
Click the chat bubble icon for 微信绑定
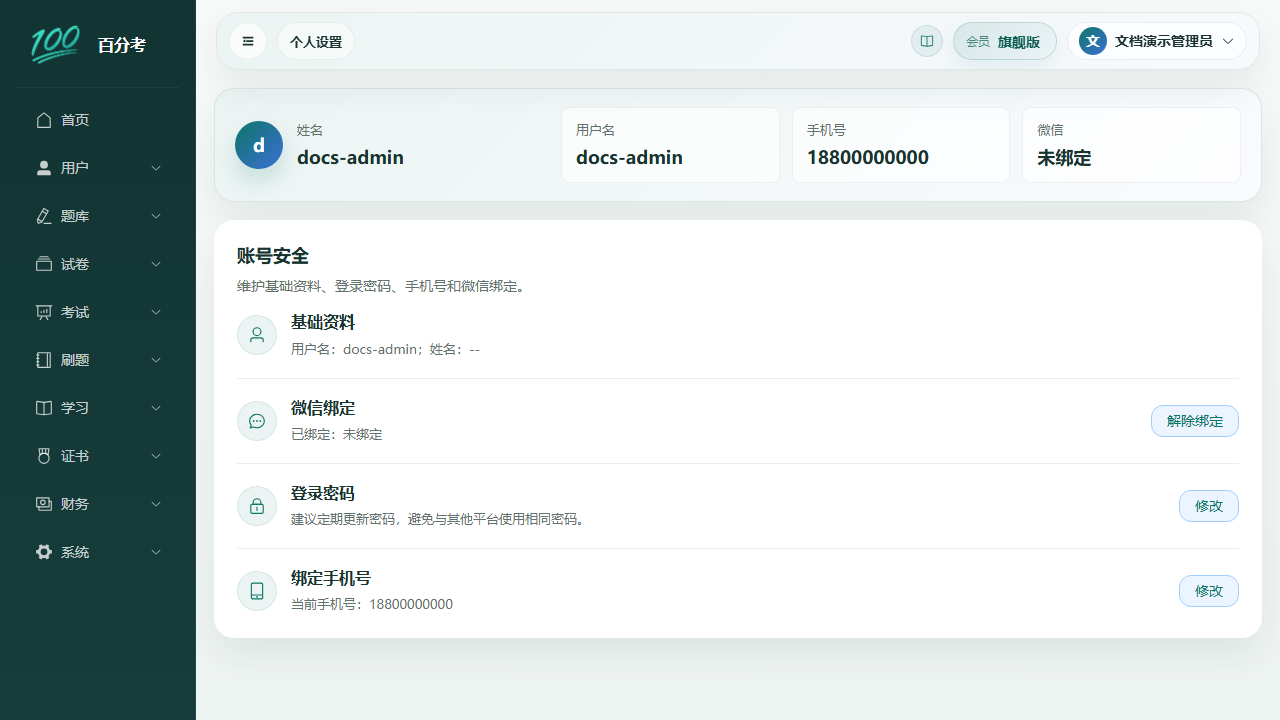pyautogui.click(x=257, y=421)
